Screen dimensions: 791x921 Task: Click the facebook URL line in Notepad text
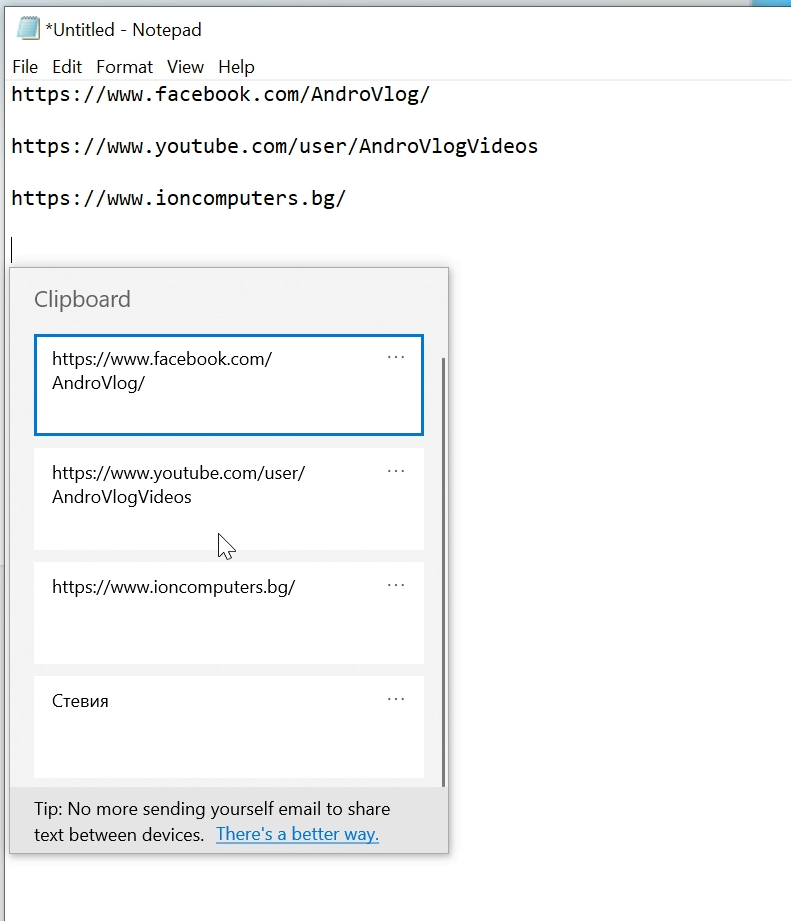221,95
